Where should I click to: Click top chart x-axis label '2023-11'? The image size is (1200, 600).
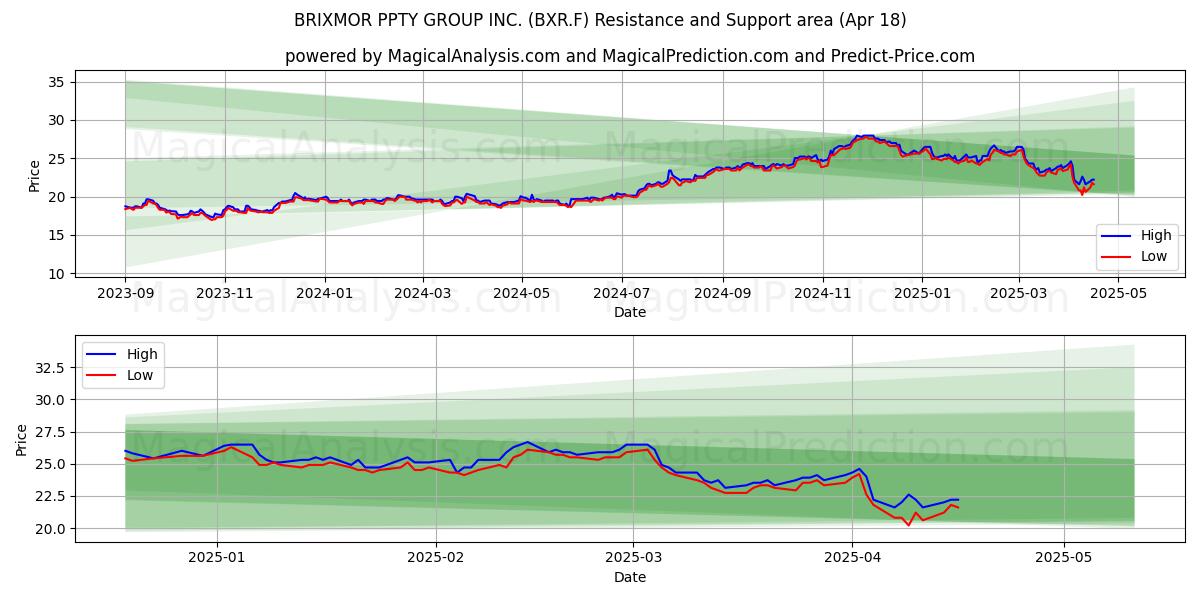(224, 294)
